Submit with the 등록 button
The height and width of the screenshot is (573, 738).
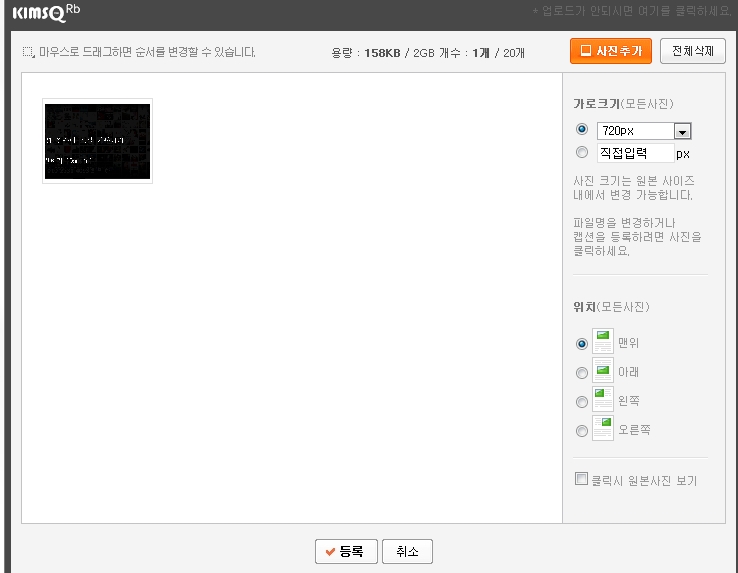[346, 551]
